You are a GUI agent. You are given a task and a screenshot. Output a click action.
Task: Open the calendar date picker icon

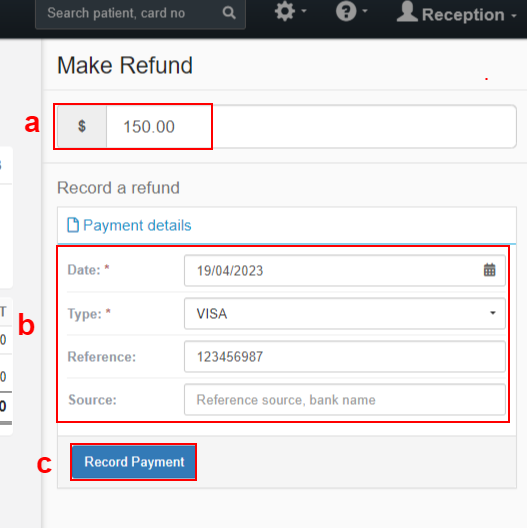point(489,270)
